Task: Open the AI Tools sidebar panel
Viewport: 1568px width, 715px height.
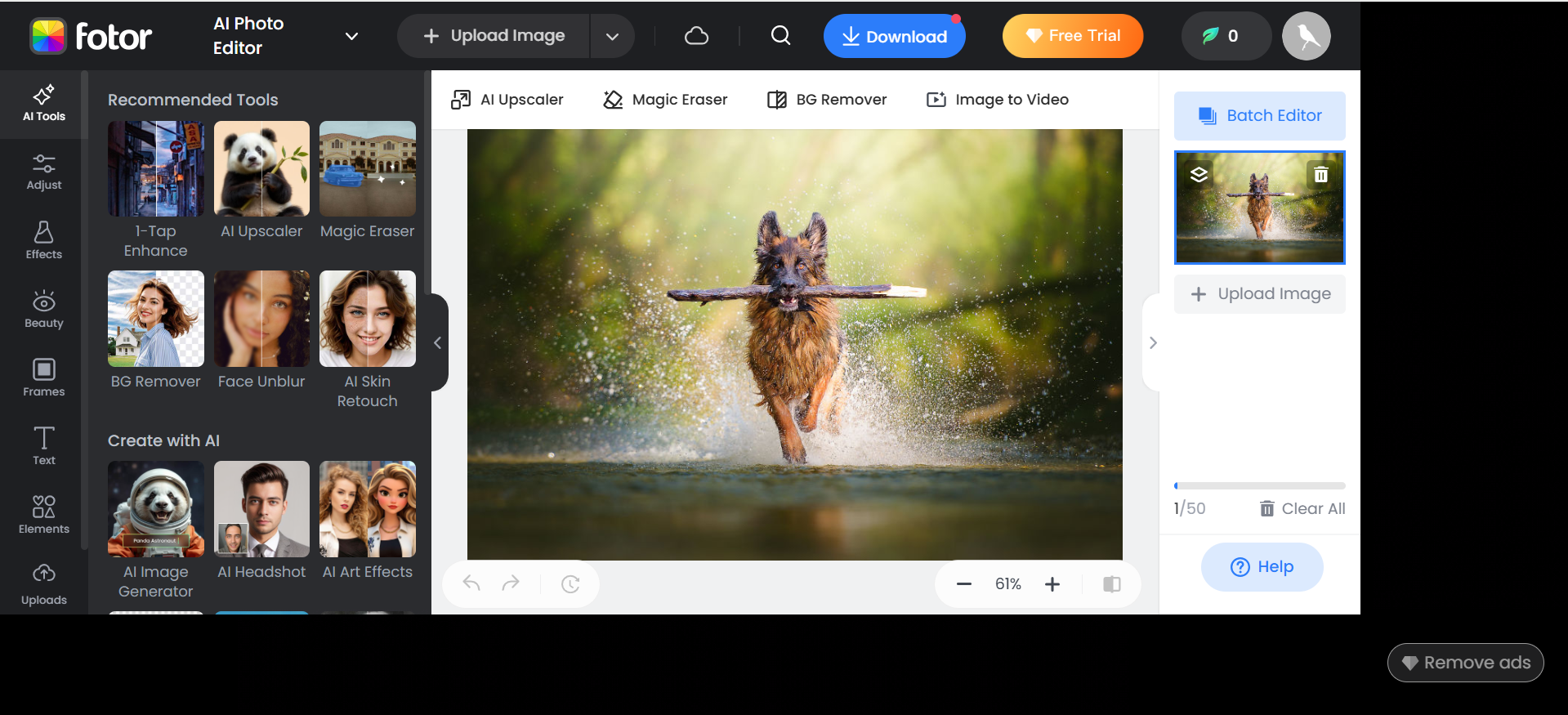Action: [43, 104]
